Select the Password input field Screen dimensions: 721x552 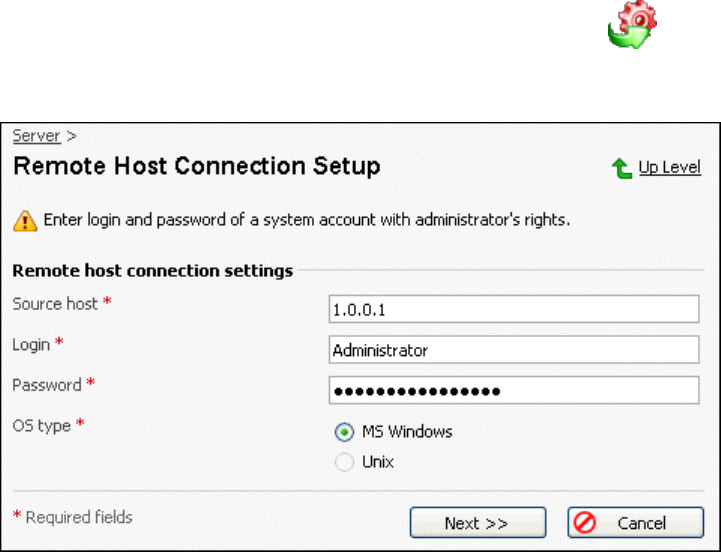tap(513, 390)
